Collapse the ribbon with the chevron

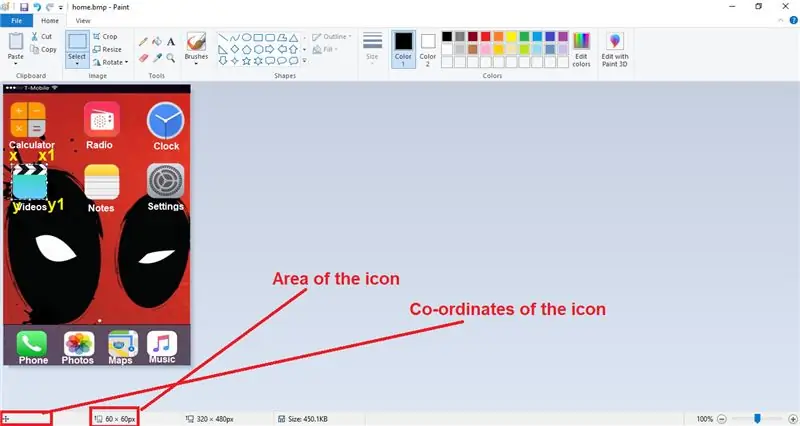click(x=781, y=20)
